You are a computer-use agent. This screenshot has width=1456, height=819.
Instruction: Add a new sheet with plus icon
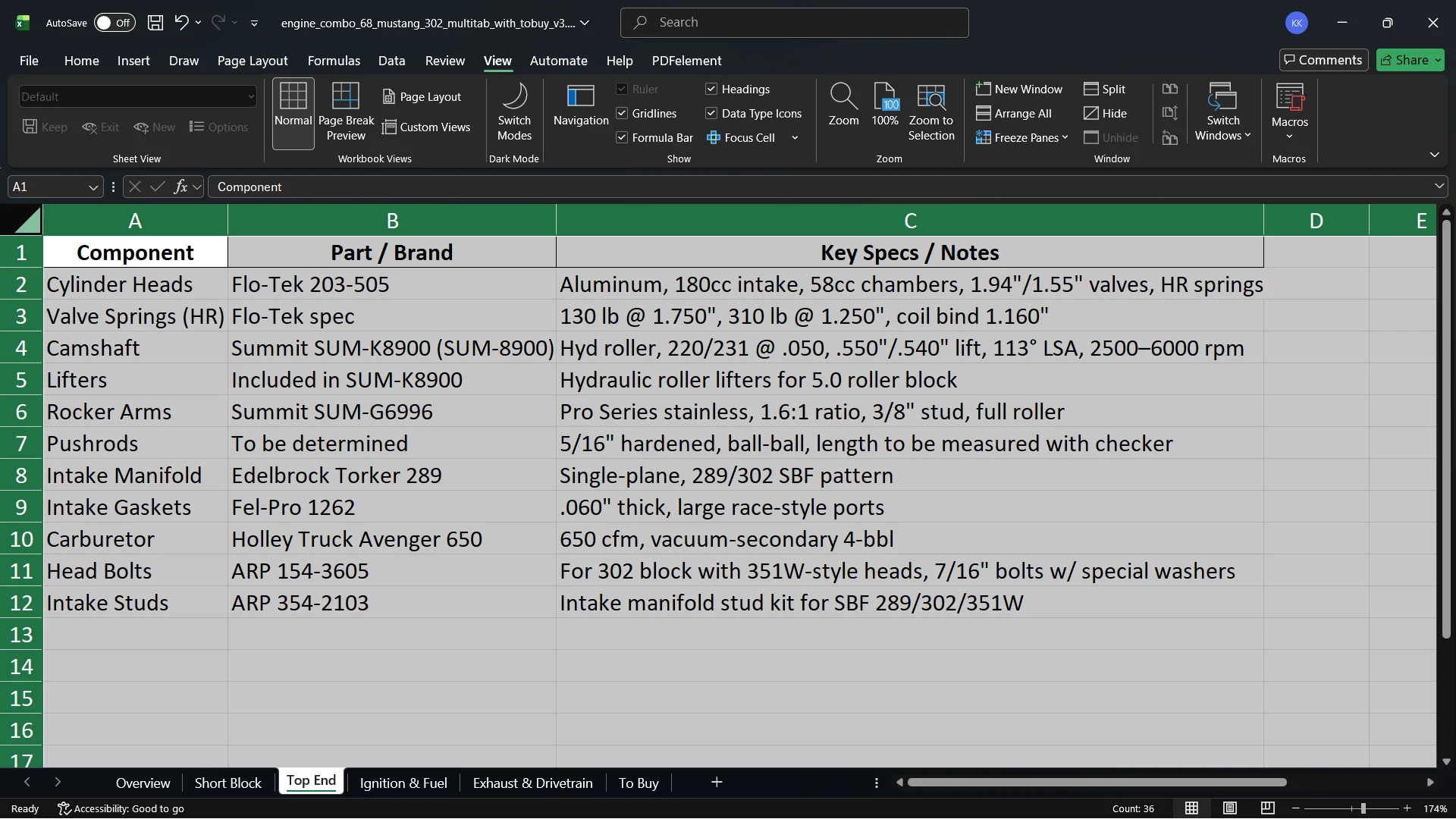[717, 783]
